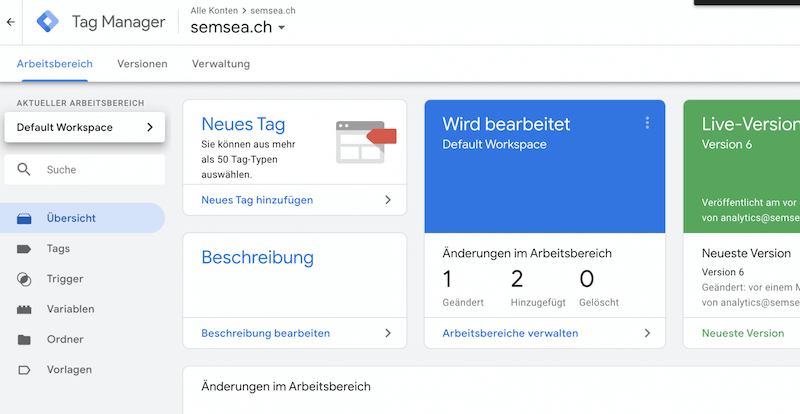Click the green Neueste Version link
The image size is (800, 414).
[x=743, y=333]
